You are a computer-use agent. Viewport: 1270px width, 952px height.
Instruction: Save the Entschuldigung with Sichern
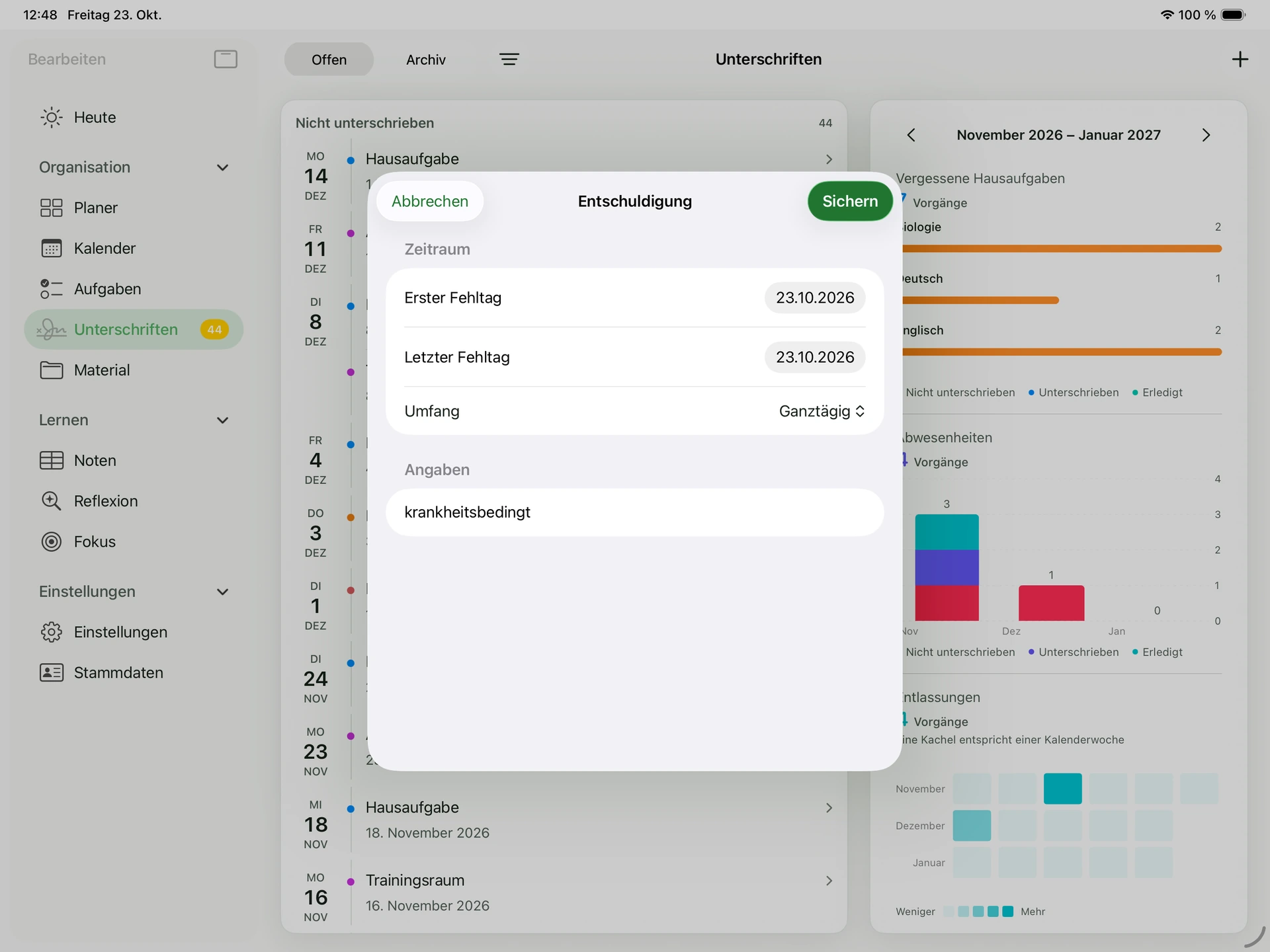tap(850, 201)
